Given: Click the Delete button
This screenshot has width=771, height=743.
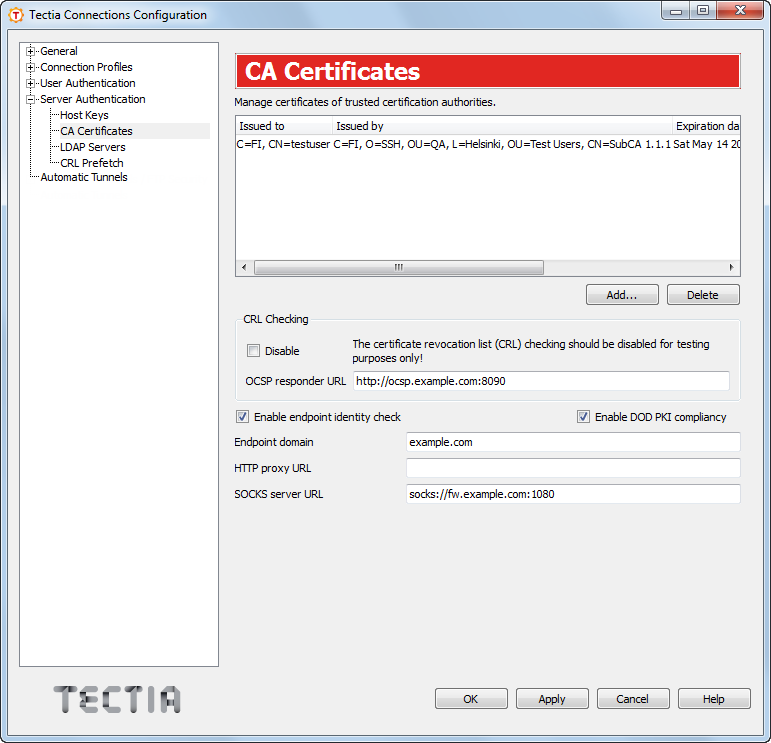Looking at the screenshot, I should coord(703,295).
